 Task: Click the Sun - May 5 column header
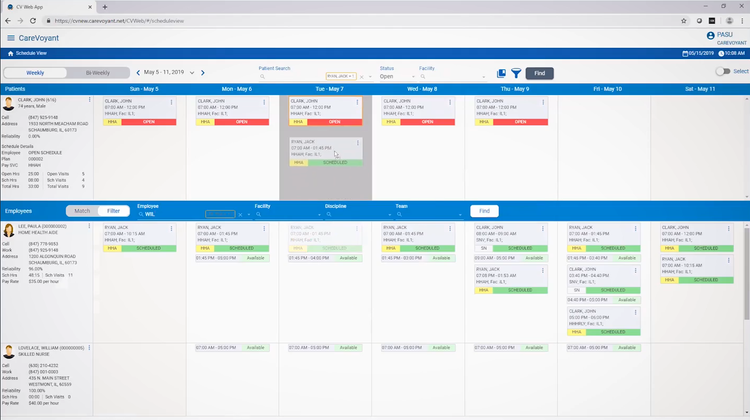point(144,89)
